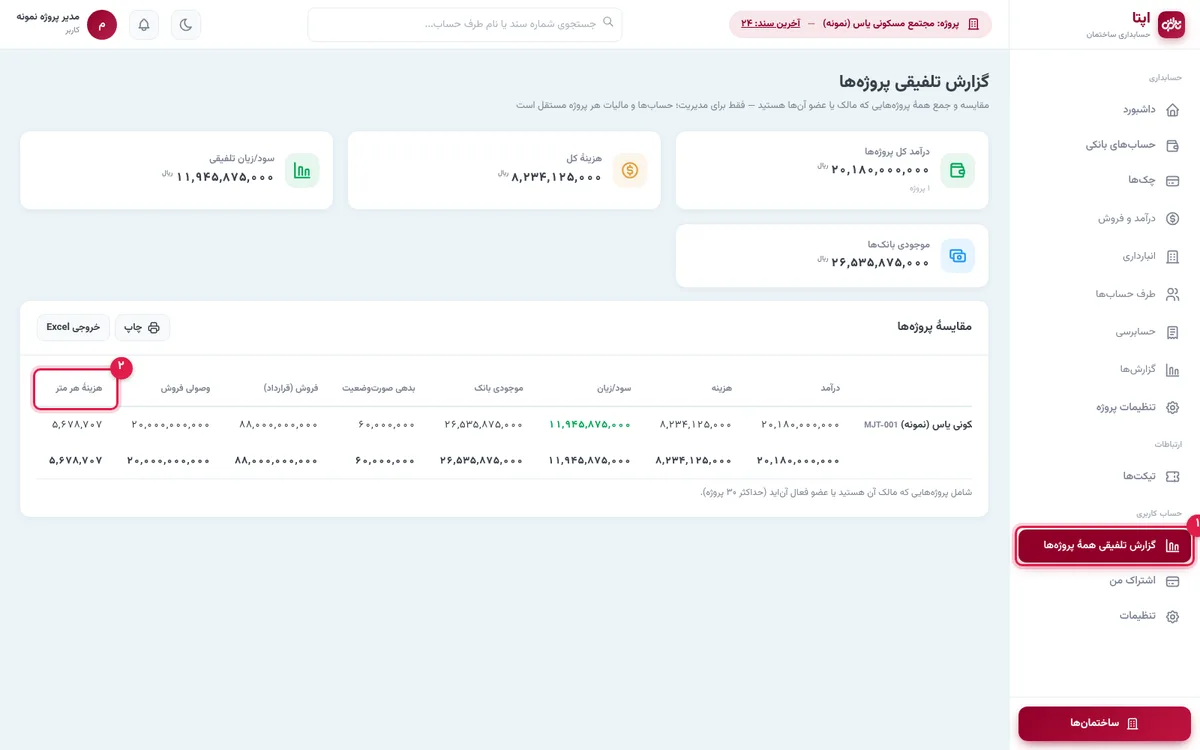The height and width of the screenshot is (750, 1200).
Task: Click the موجودی بانک column header
Action: (496, 388)
